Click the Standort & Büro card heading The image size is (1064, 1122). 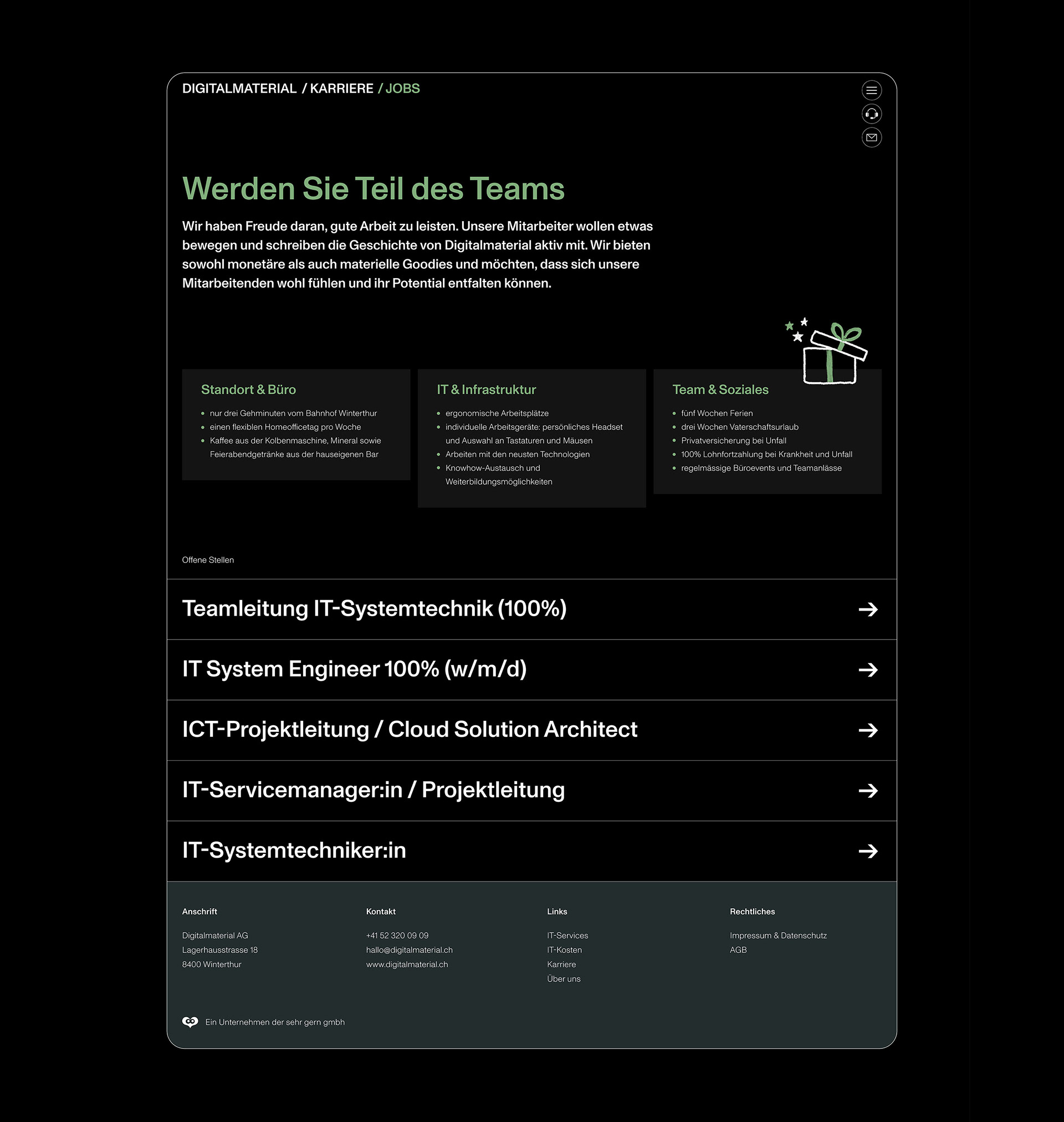point(248,390)
